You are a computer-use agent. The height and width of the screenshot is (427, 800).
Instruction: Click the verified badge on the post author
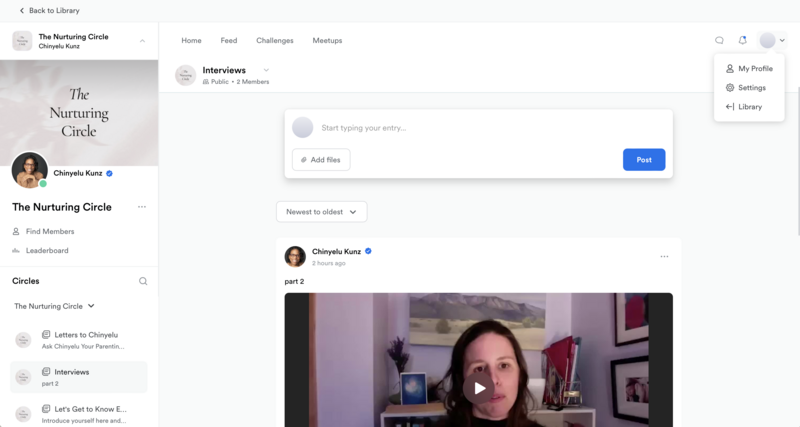[368, 251]
